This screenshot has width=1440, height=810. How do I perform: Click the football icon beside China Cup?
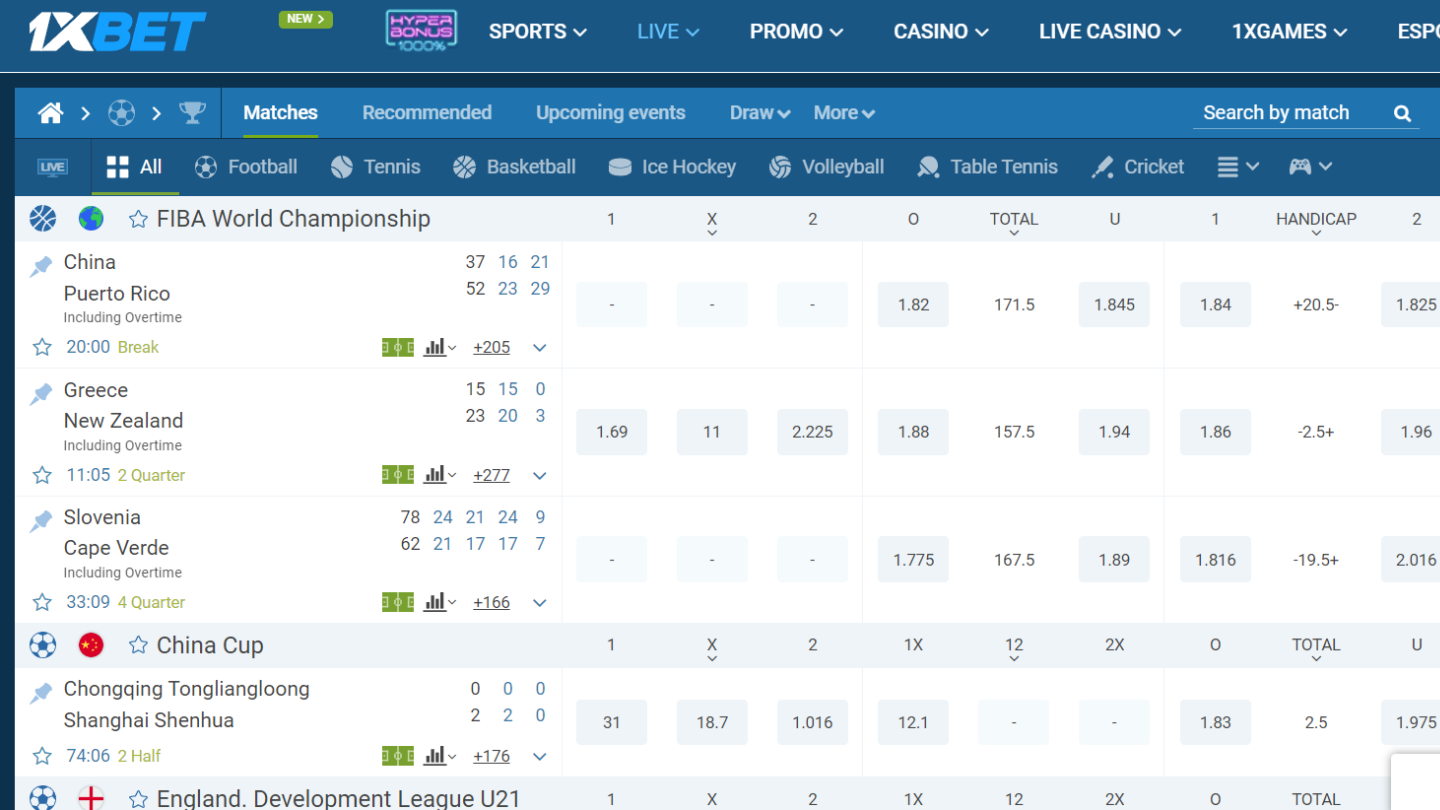[x=43, y=645]
